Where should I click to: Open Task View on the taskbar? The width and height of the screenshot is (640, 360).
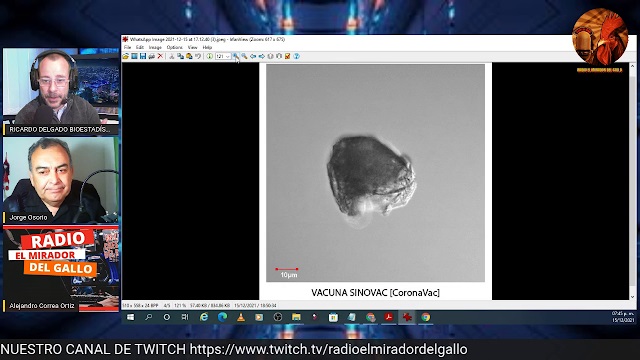coord(185,317)
